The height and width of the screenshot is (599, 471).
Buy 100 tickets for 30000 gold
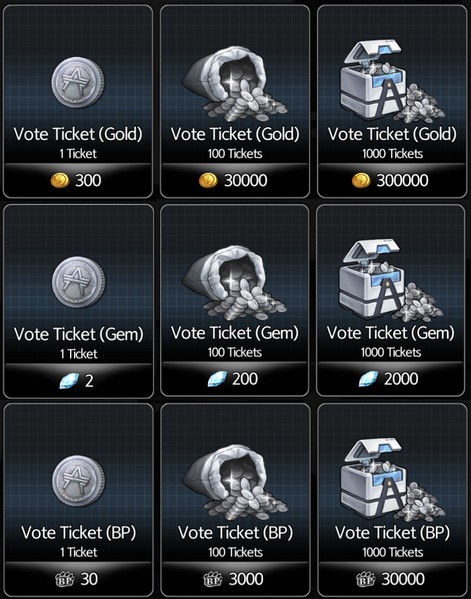coord(235,180)
